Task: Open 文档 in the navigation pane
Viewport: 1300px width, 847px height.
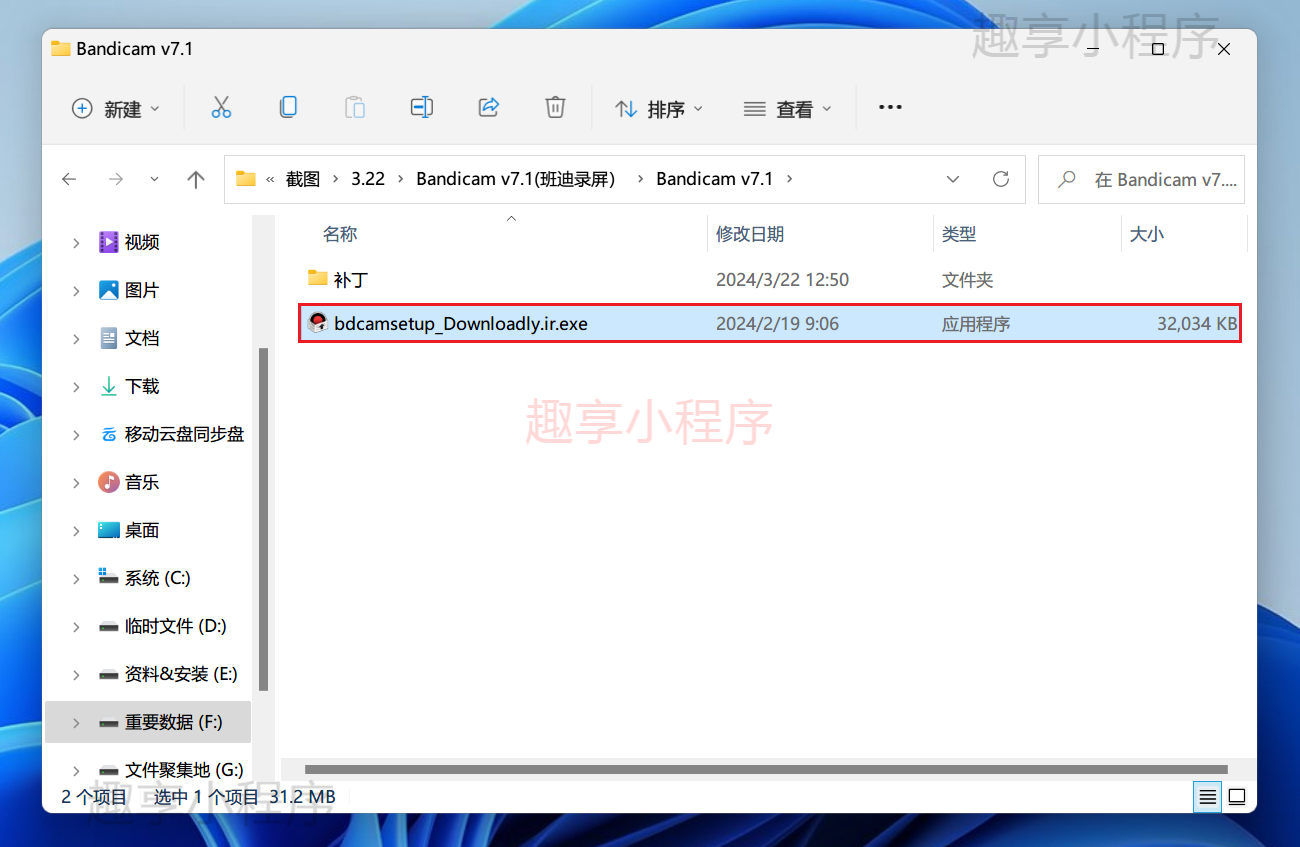Action: 142,338
